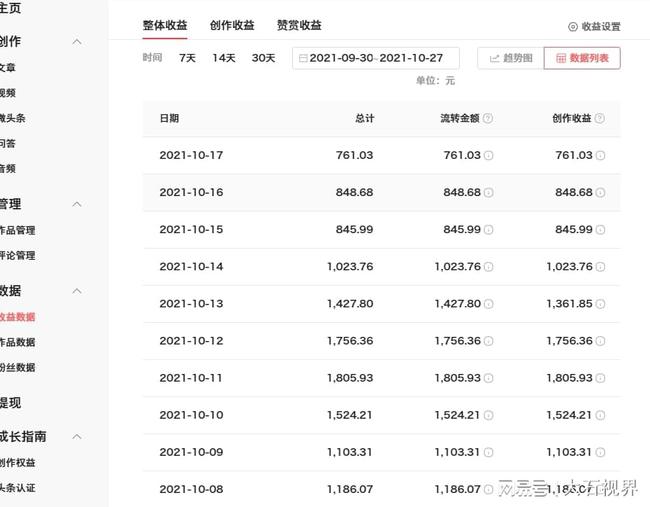Collapse the 创作 sidebar section
This screenshot has width=650, height=507.
click(x=77, y=41)
